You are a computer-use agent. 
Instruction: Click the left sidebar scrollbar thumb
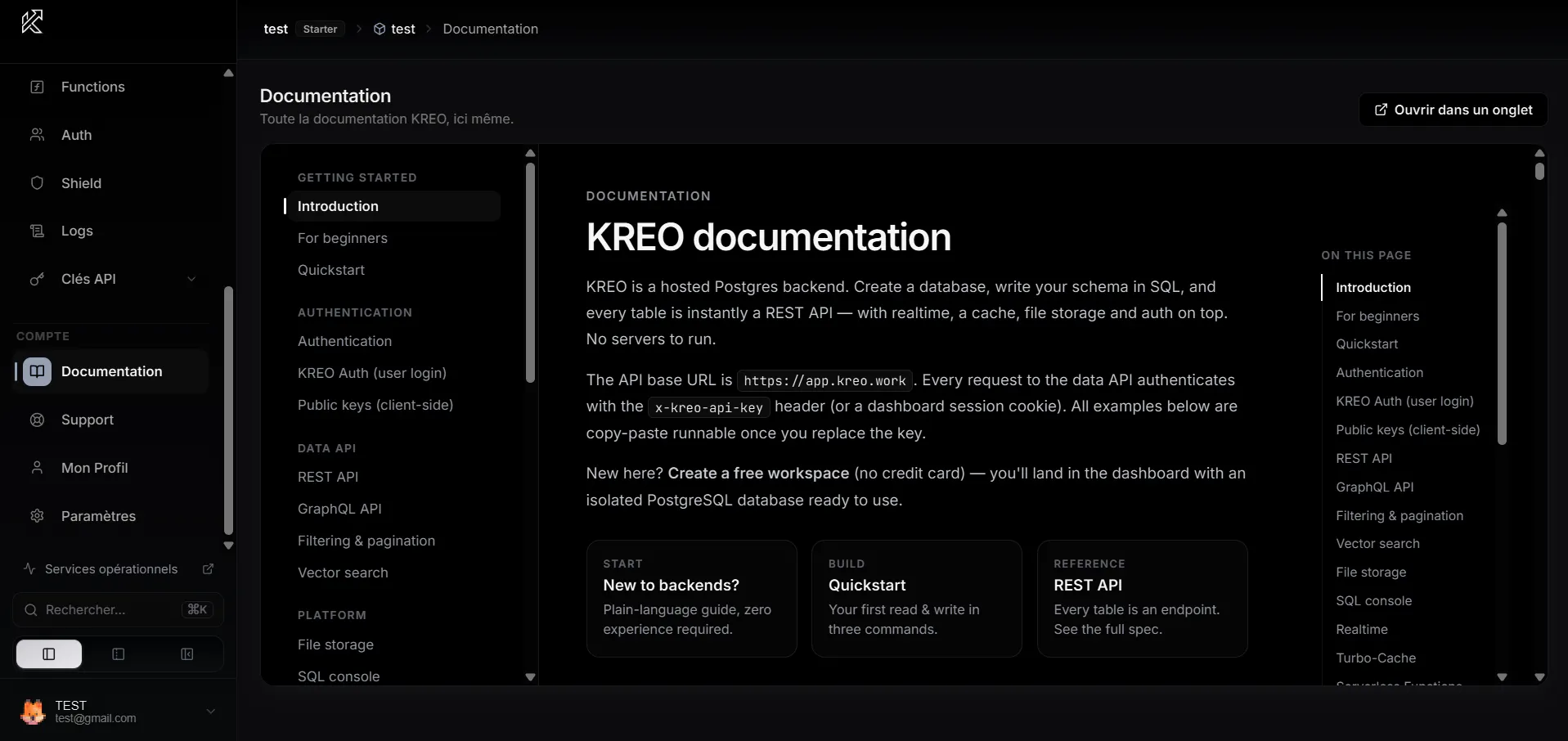click(x=228, y=411)
